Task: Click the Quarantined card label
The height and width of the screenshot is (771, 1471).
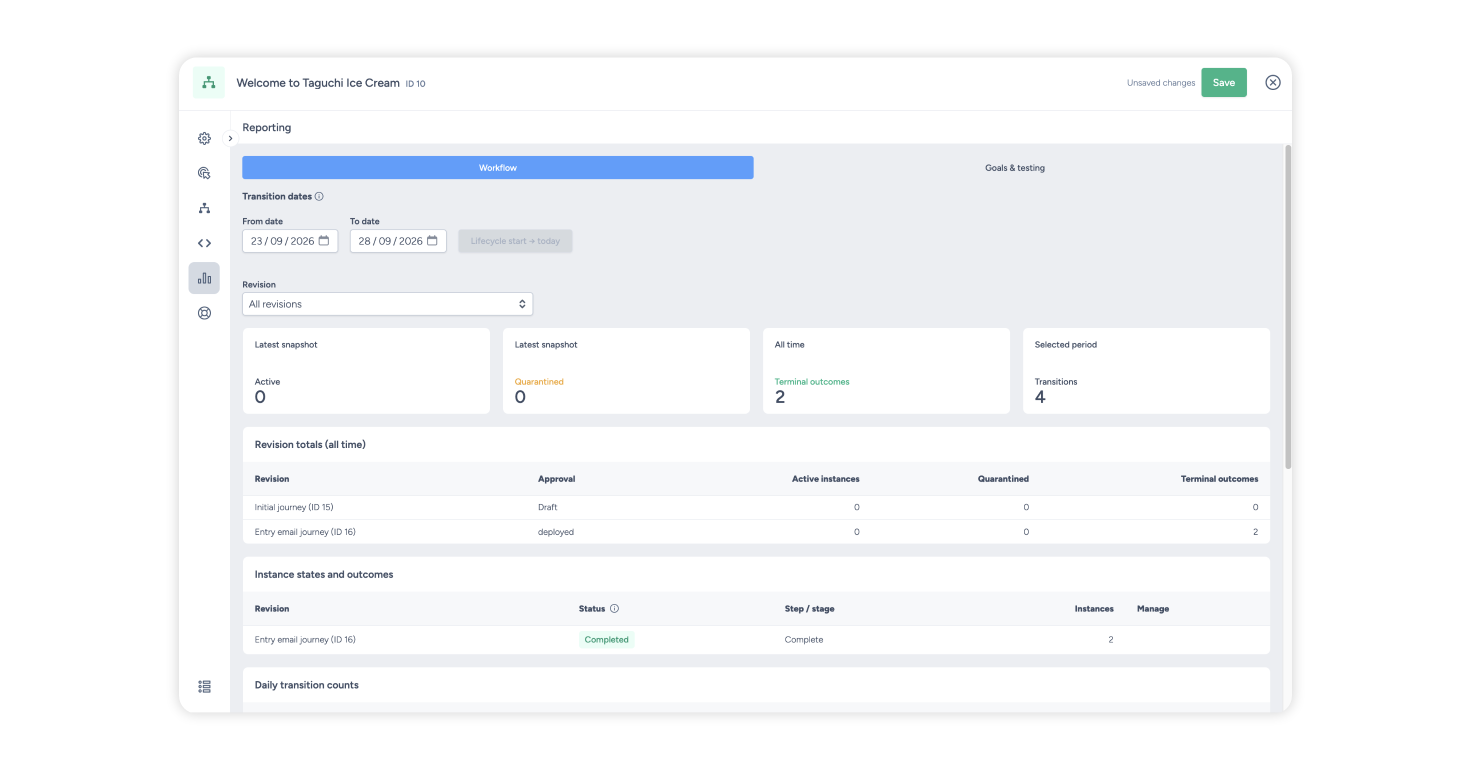Action: pos(539,382)
